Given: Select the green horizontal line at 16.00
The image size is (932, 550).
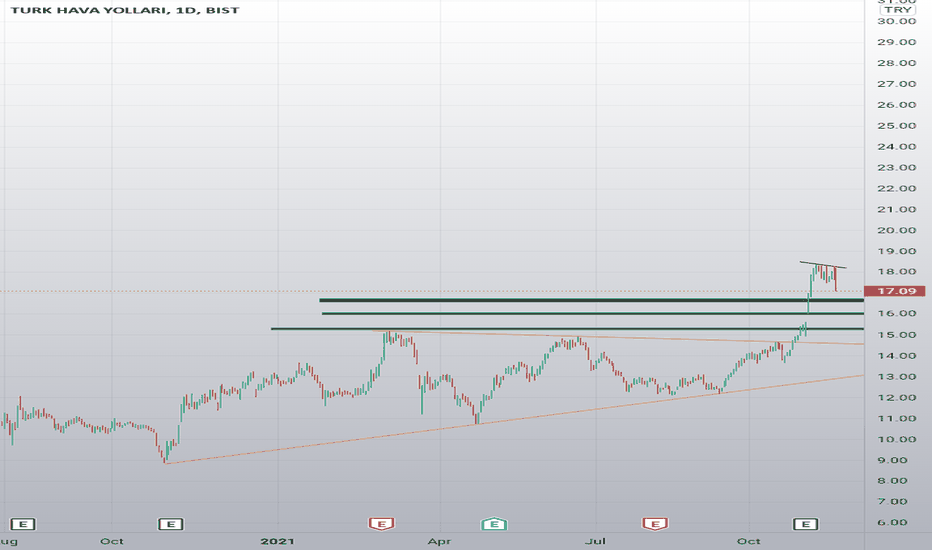Looking at the screenshot, I should click(x=593, y=313).
